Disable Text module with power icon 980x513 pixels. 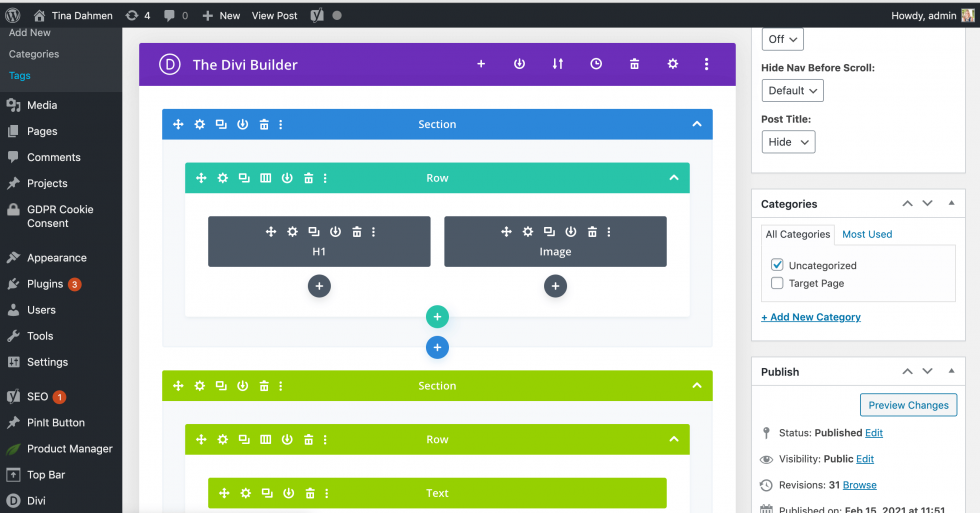[289, 494]
